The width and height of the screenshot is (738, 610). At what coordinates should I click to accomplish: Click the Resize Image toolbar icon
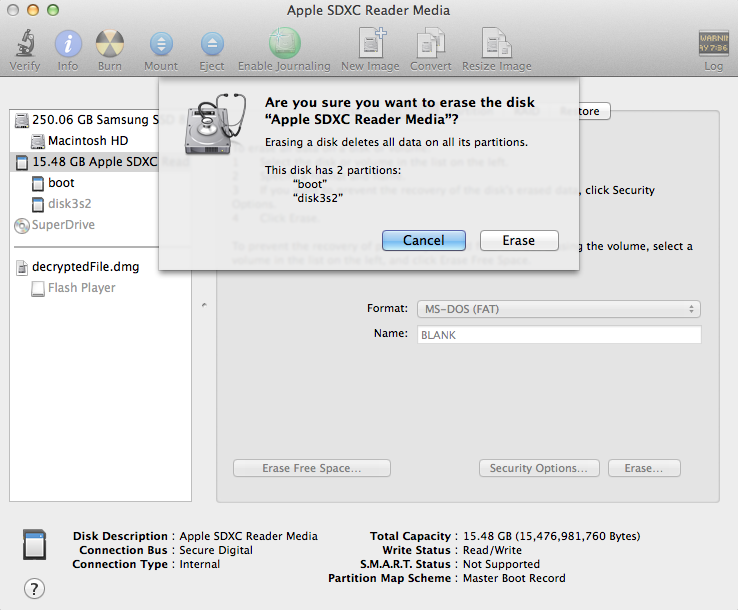click(497, 43)
